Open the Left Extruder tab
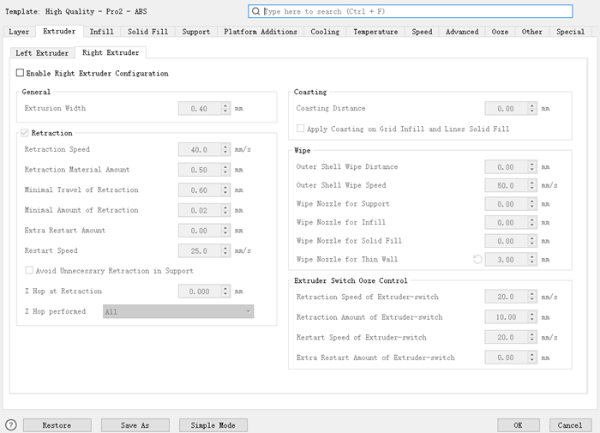The image size is (600, 433). (x=40, y=52)
